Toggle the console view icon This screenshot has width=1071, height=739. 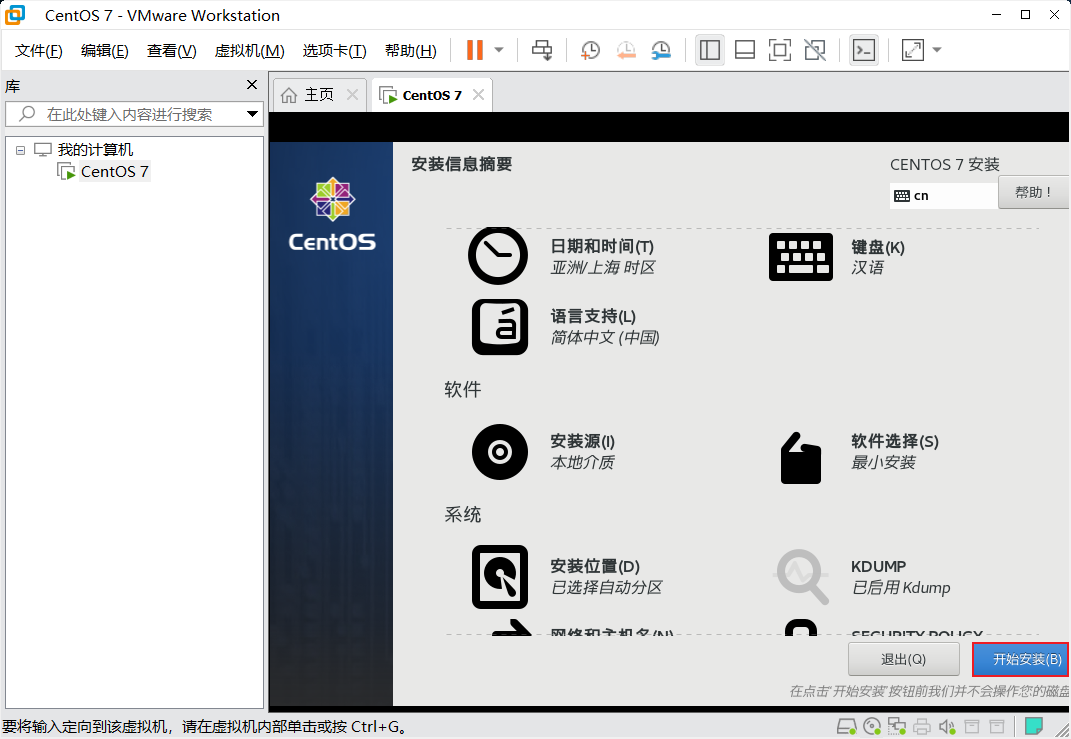point(863,50)
